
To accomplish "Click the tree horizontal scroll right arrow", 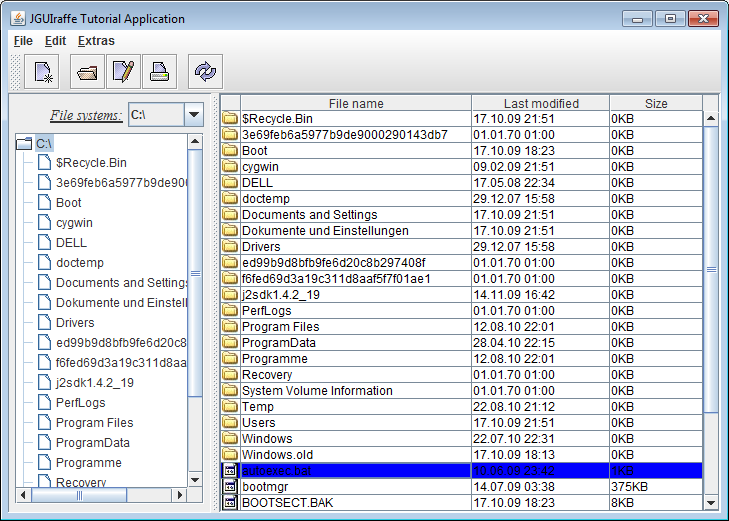I will coord(179,495).
